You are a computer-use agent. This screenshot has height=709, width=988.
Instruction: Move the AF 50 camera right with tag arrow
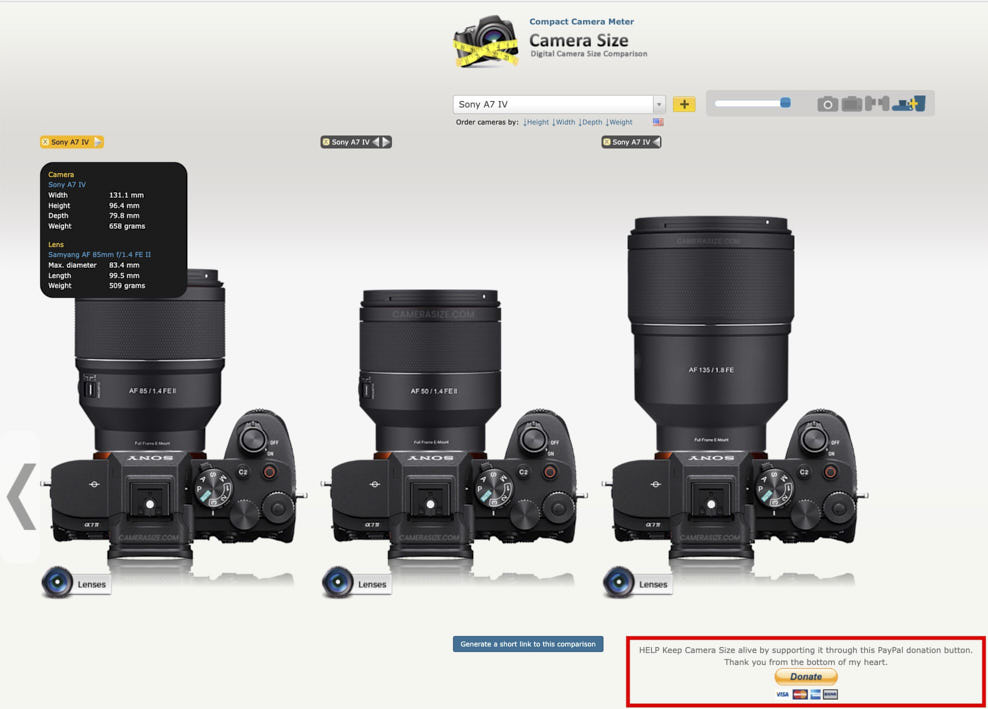click(386, 142)
